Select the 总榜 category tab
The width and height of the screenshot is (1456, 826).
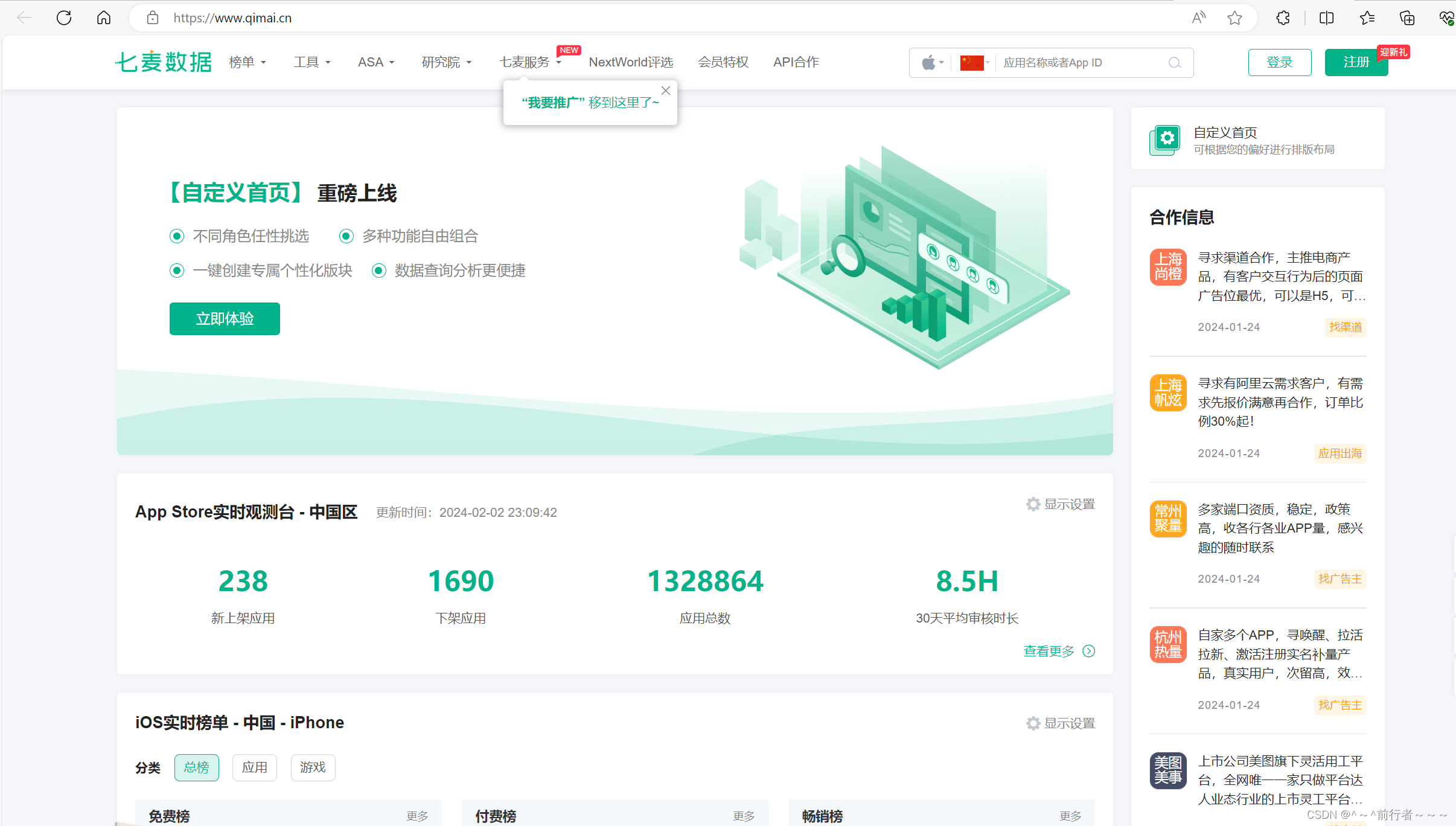(197, 767)
